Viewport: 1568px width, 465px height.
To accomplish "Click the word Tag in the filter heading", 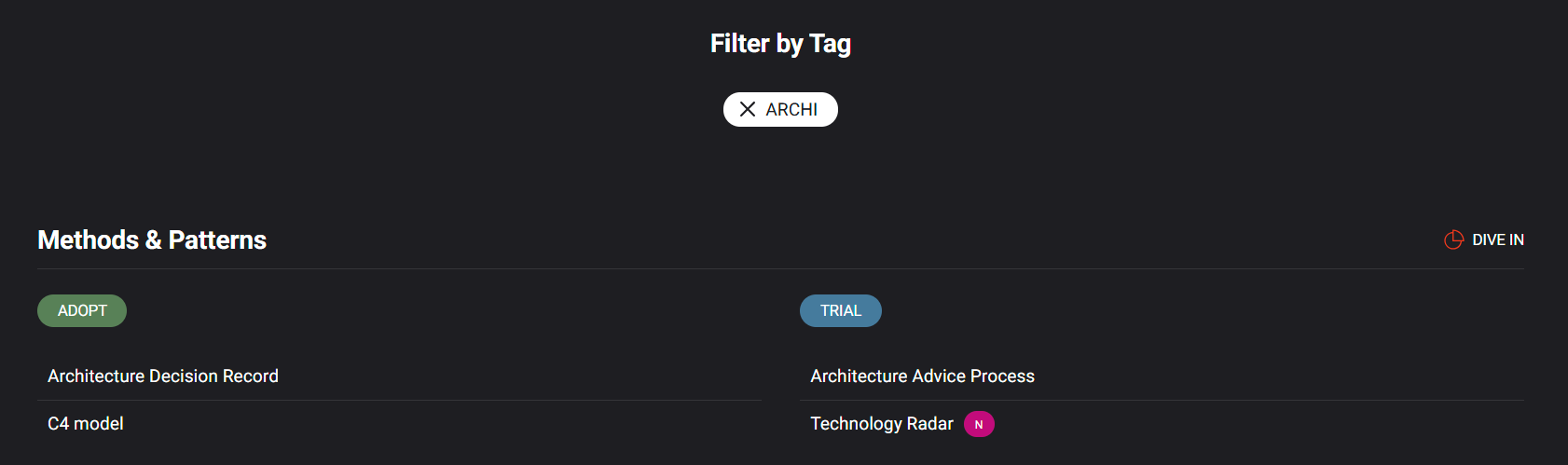I will [830, 45].
